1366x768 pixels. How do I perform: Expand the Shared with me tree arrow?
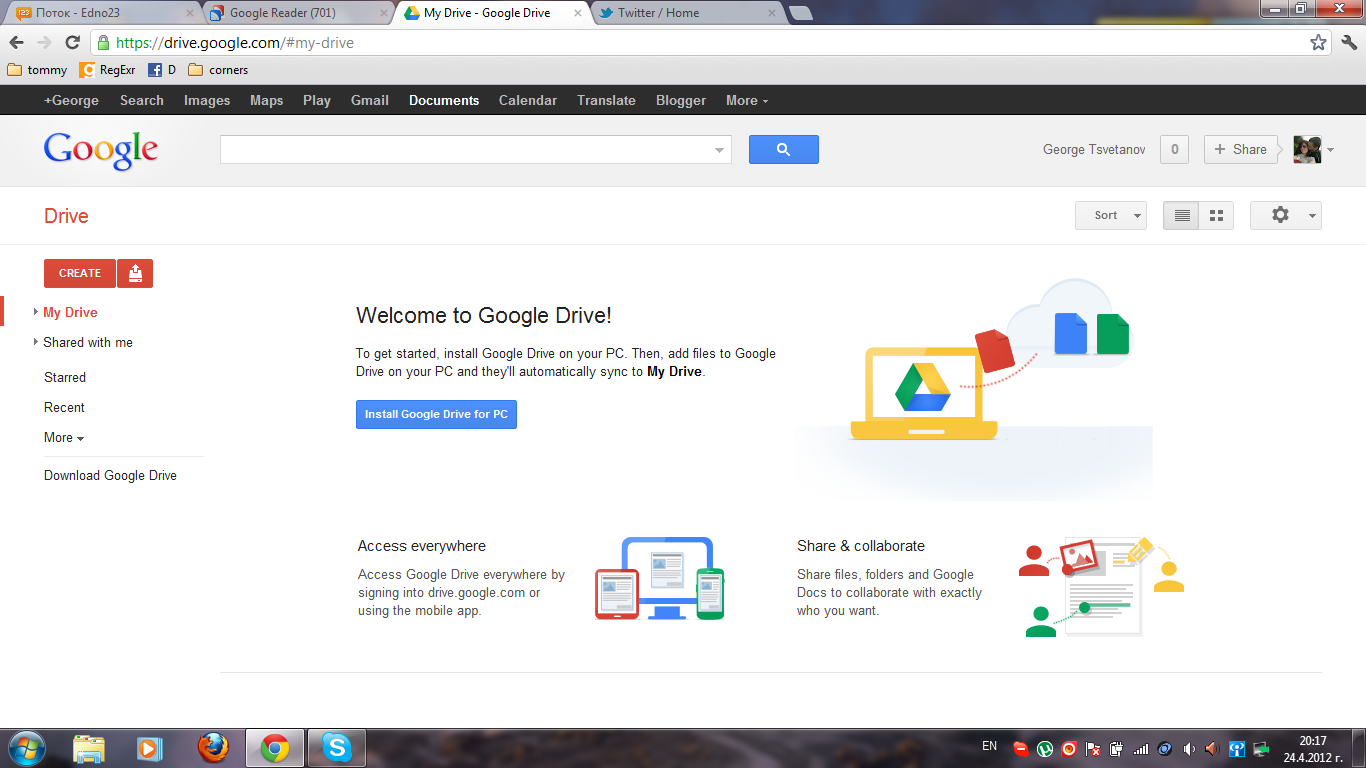coord(36,342)
